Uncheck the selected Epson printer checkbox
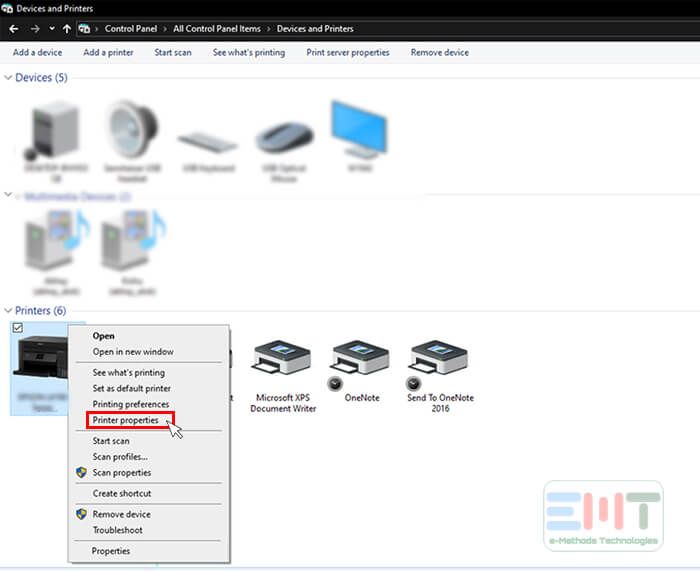700x571 pixels. click(18, 328)
